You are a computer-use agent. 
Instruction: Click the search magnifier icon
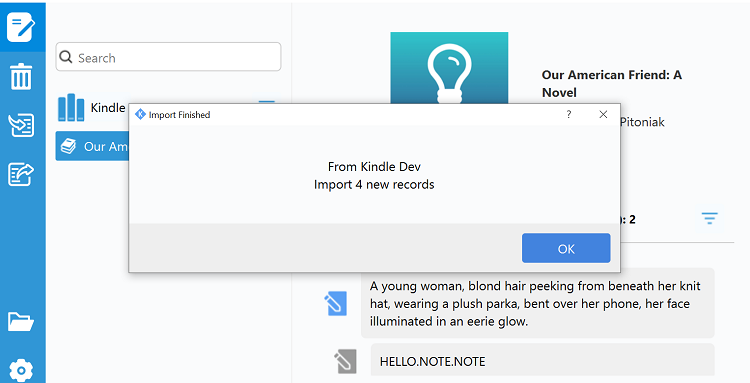(x=66, y=57)
